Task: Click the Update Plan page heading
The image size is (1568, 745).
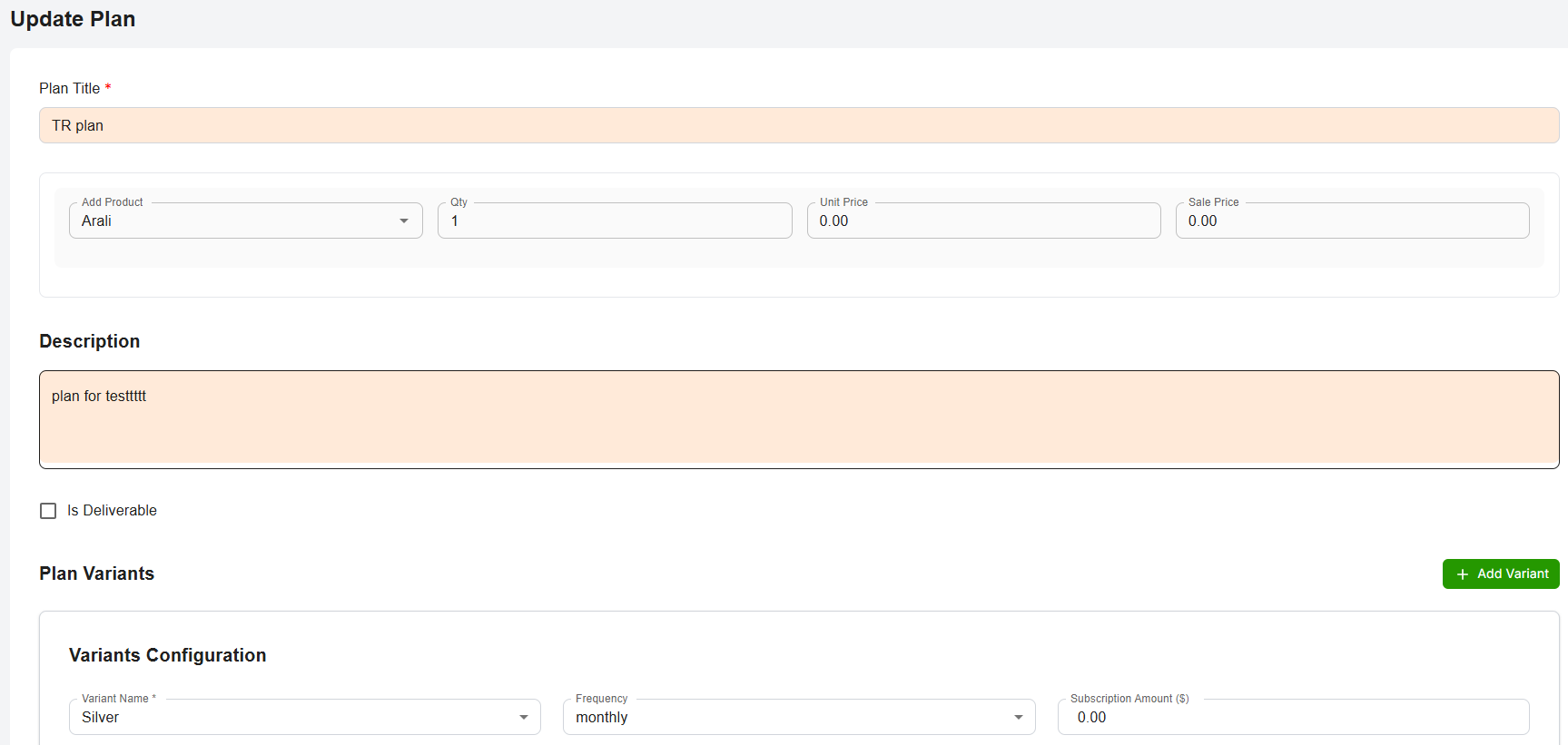Action: (x=73, y=19)
